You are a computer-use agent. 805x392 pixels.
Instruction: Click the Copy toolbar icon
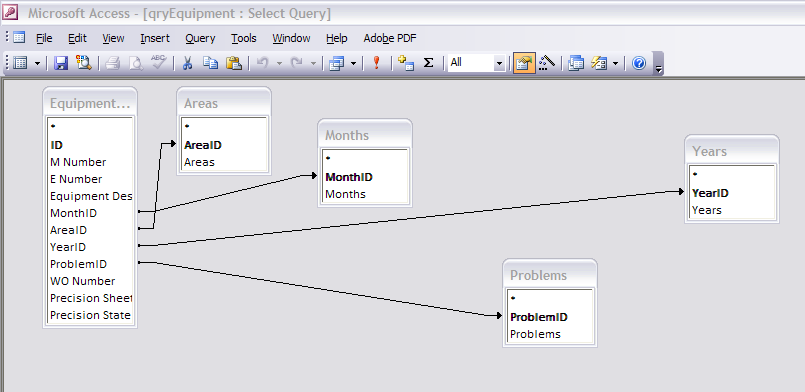210,63
